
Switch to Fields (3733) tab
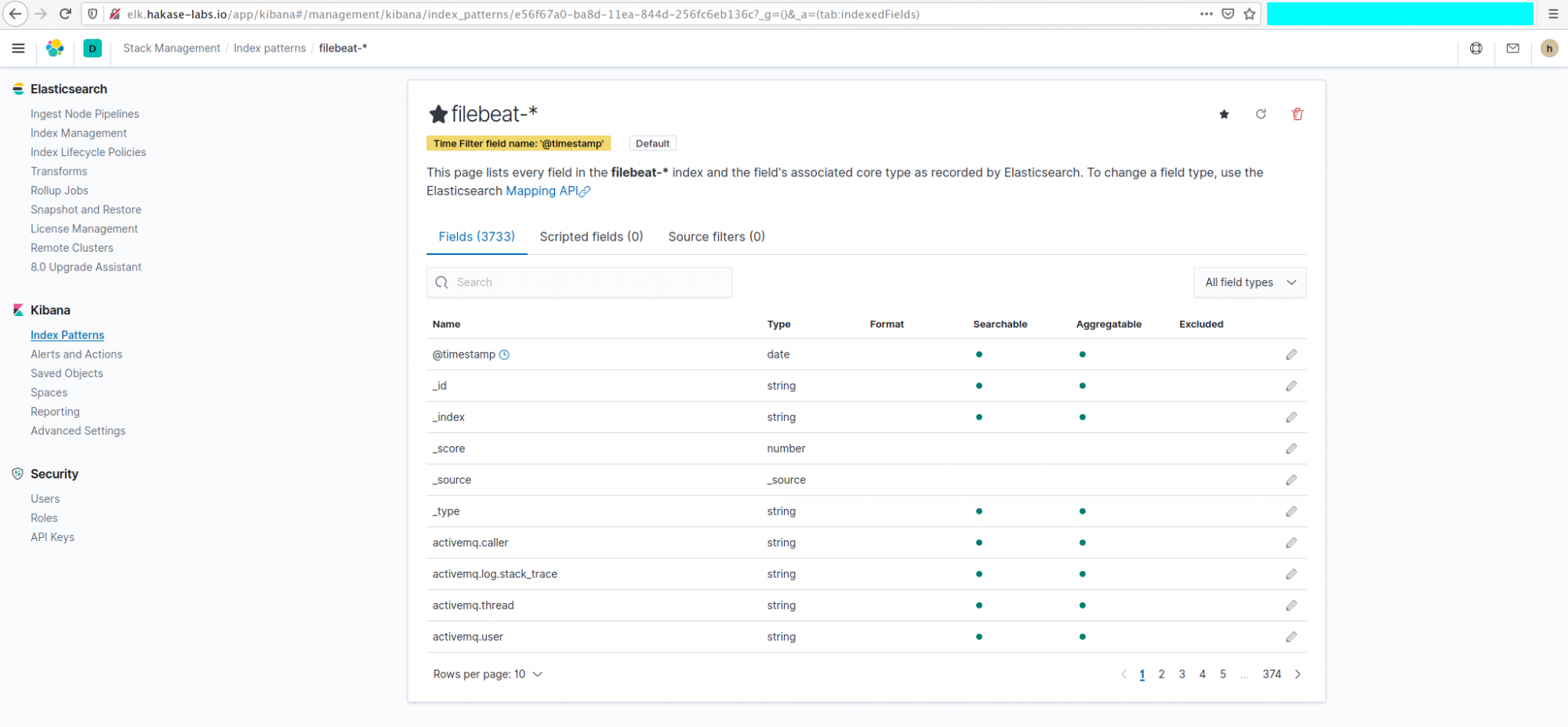click(x=477, y=237)
